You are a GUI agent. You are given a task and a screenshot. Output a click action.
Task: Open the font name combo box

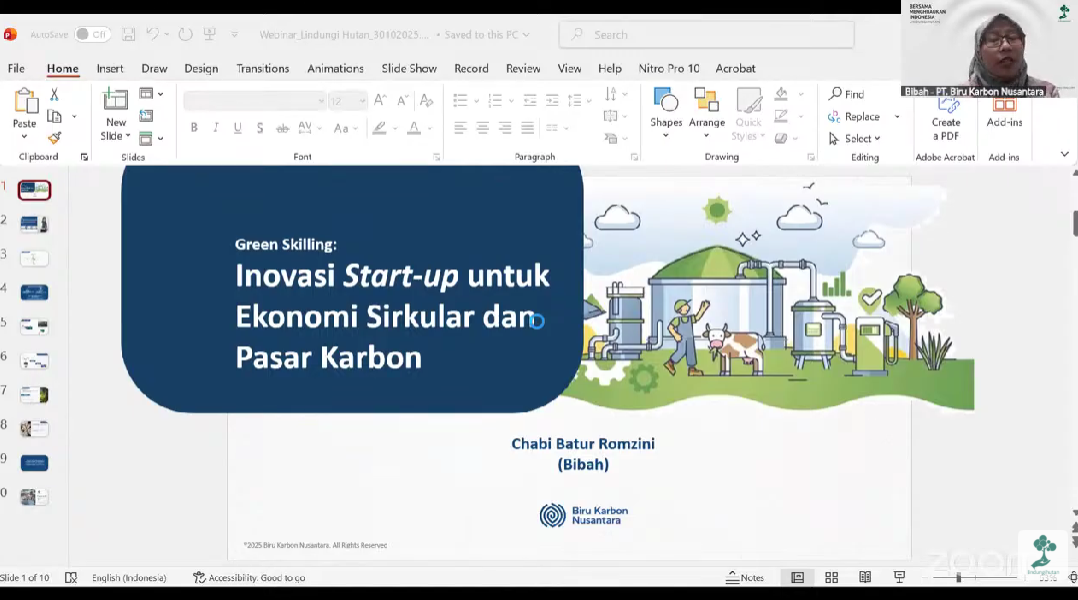click(x=254, y=101)
